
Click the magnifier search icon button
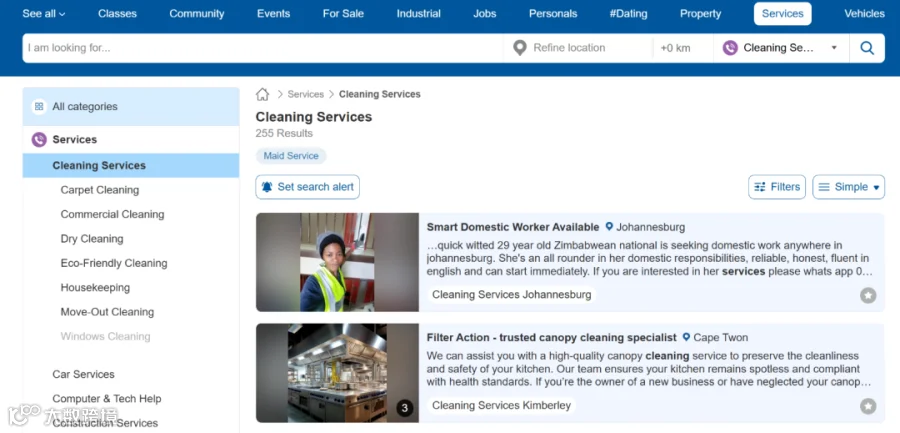(x=867, y=48)
